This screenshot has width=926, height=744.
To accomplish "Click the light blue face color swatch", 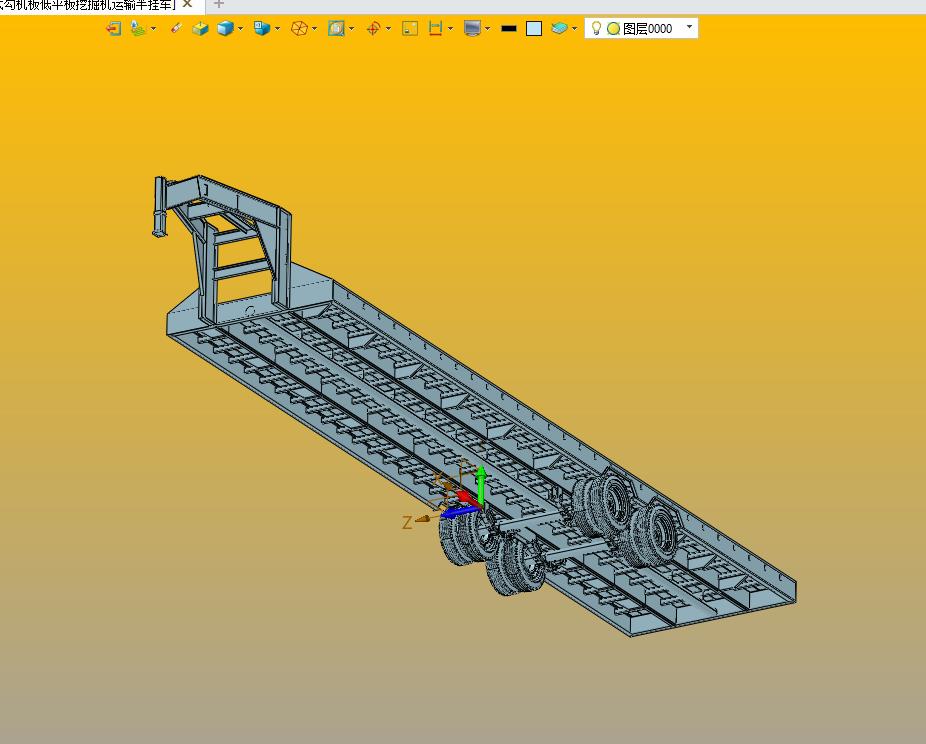I will click(x=534, y=28).
